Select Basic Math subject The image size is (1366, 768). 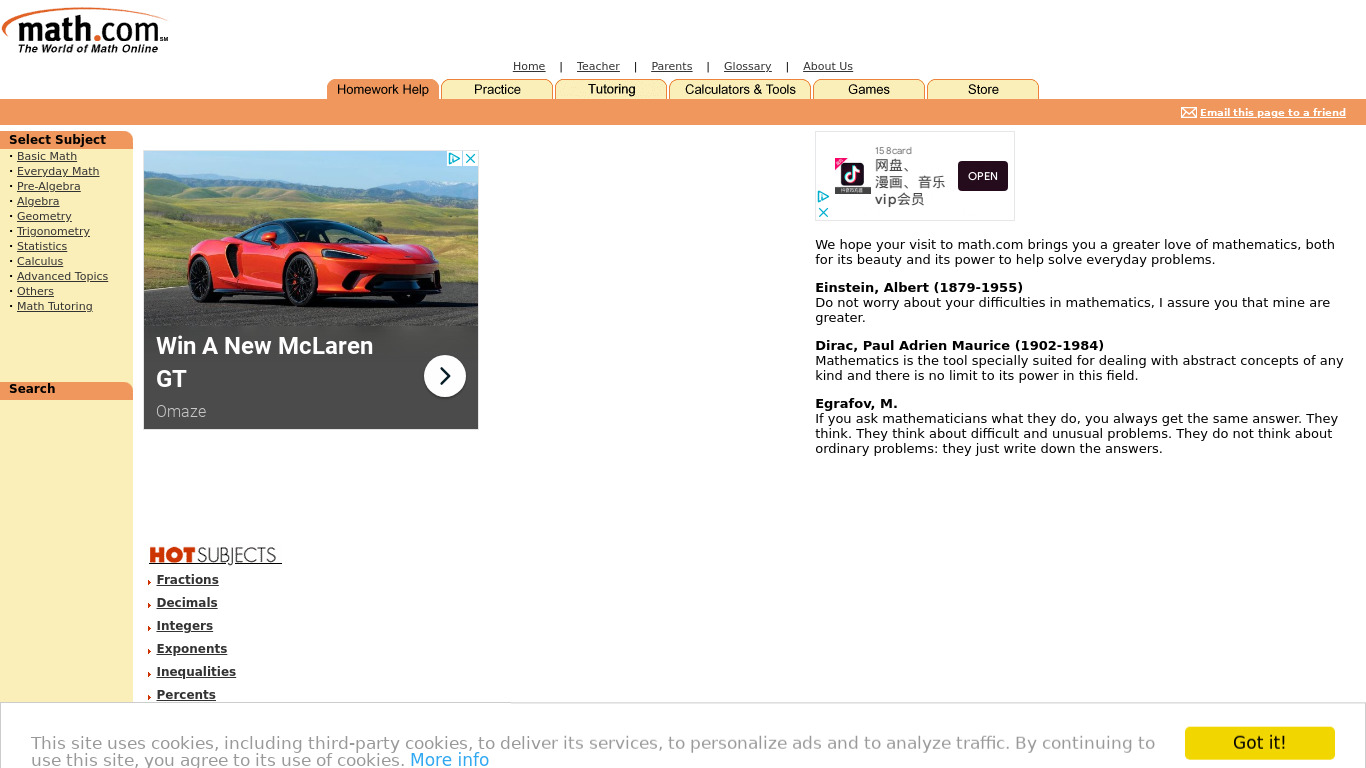pyautogui.click(x=47, y=157)
